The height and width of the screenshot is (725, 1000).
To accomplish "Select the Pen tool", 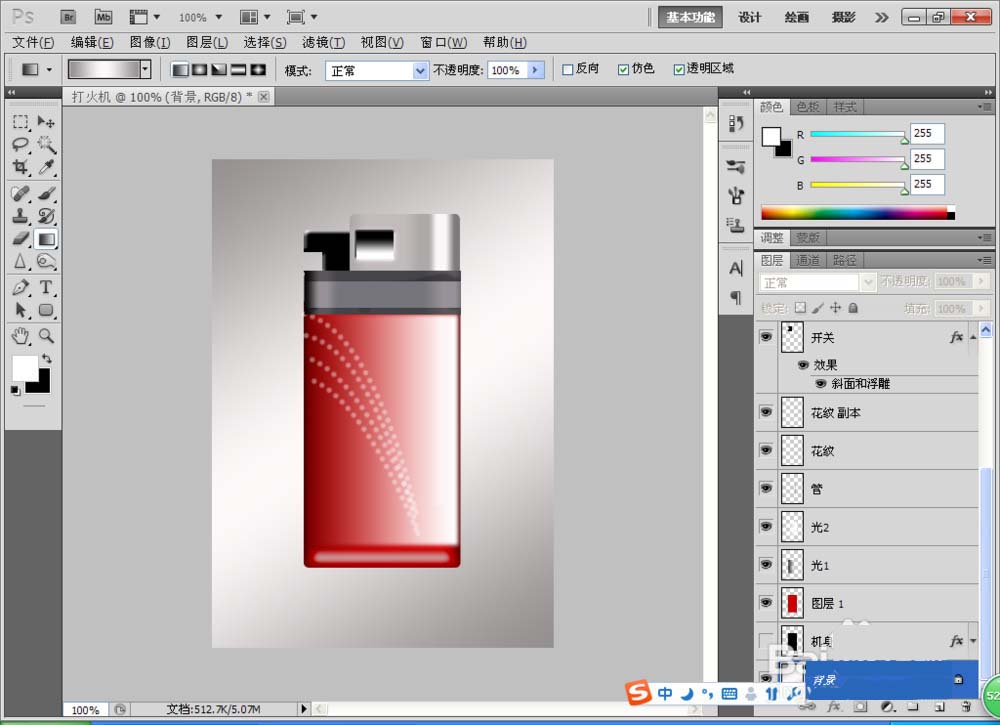I will pyautogui.click(x=20, y=287).
